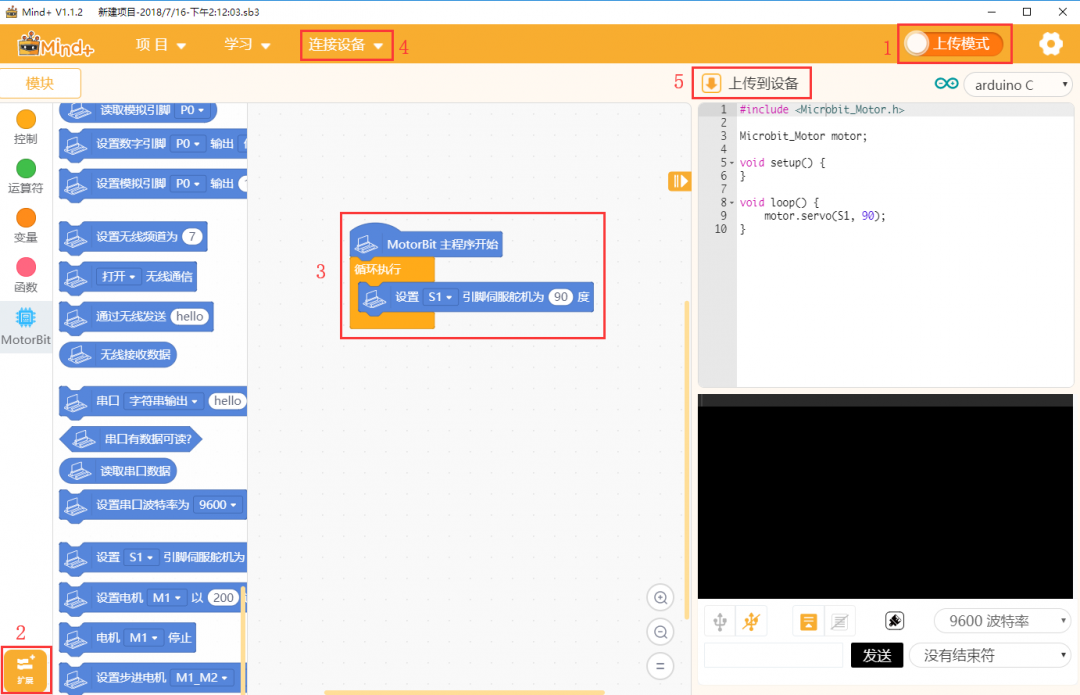Click the clear serial output brush icon
The image size is (1080, 695).
895,621
